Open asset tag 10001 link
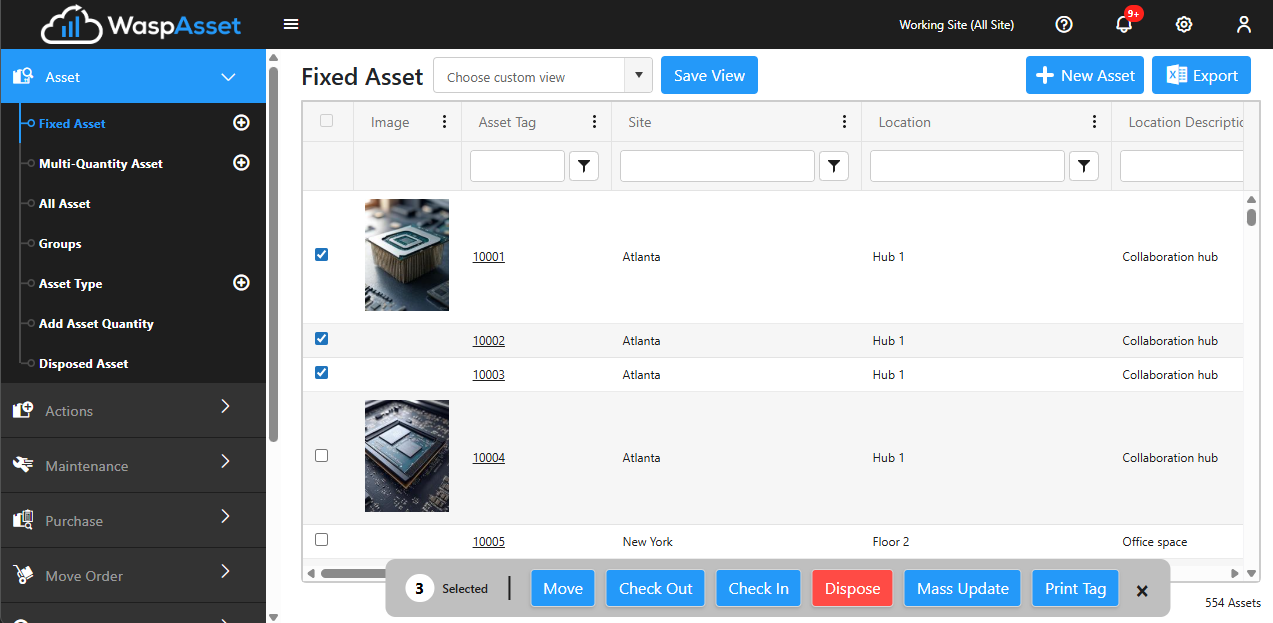The image size is (1273, 623). 489,257
